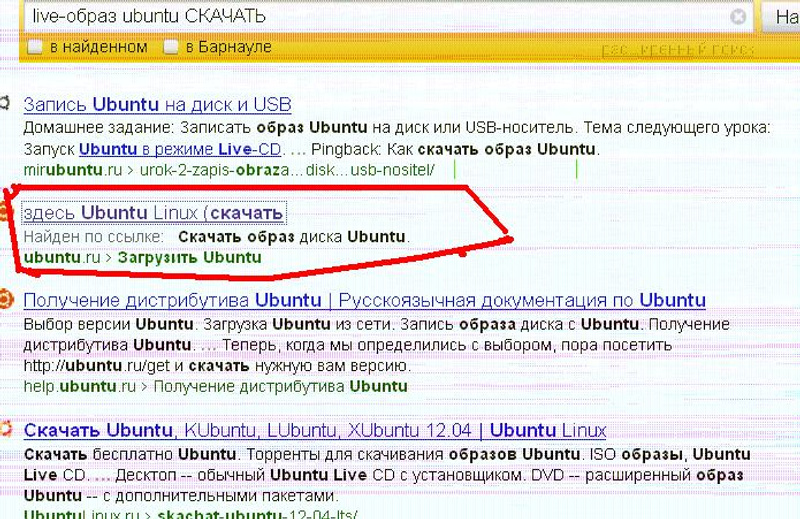Click favicon beside "здесь Ubuntu Linux" result
The width and height of the screenshot is (800, 519).
(x=4, y=211)
